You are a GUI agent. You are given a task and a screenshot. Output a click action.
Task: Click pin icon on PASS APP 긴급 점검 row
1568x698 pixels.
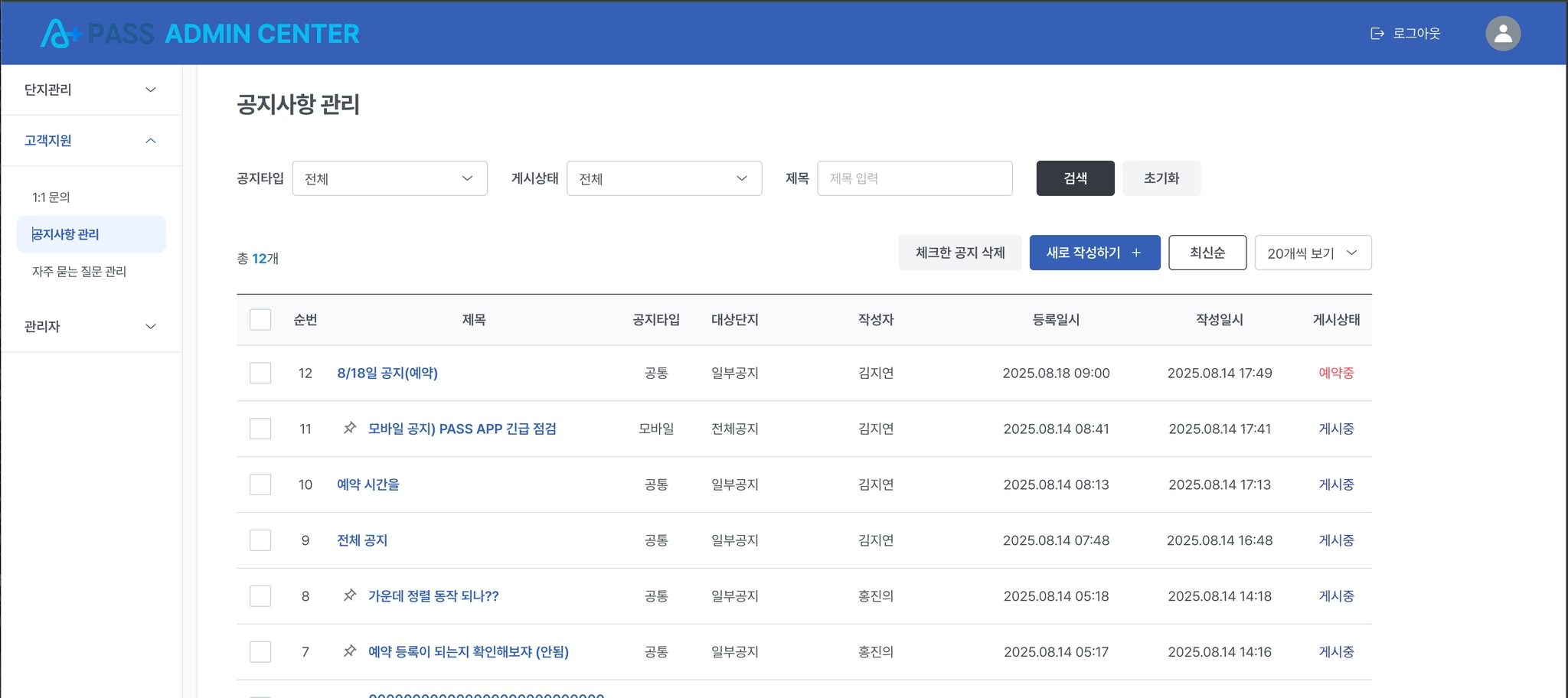pyautogui.click(x=350, y=428)
